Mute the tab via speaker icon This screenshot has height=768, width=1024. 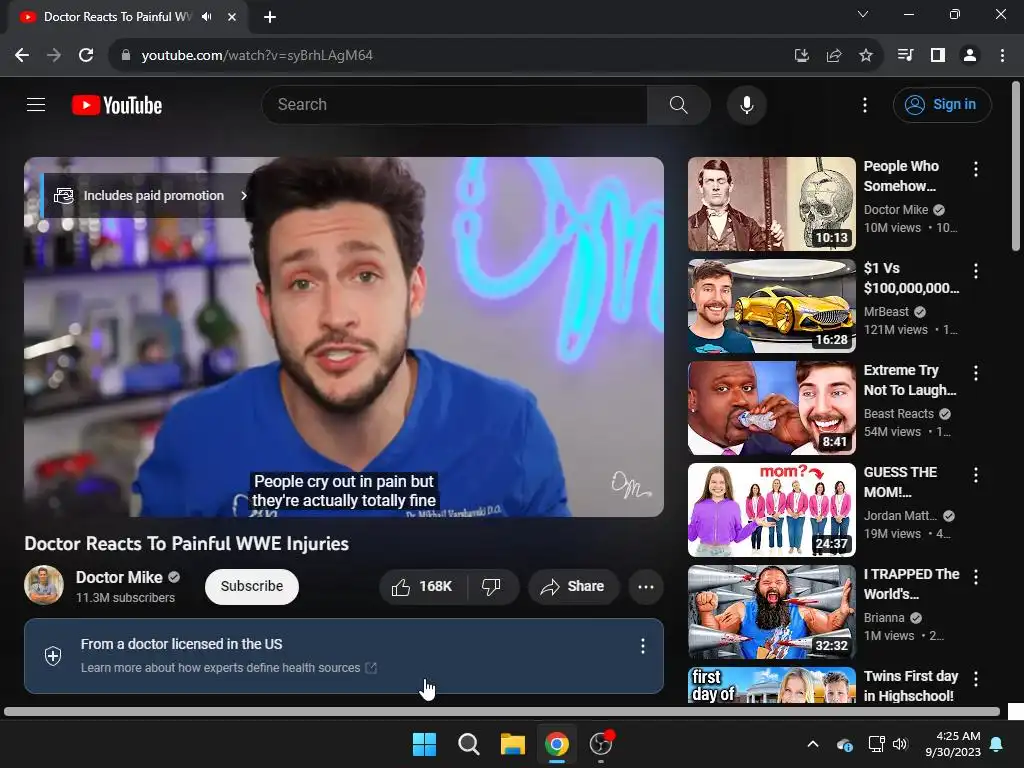(x=206, y=16)
